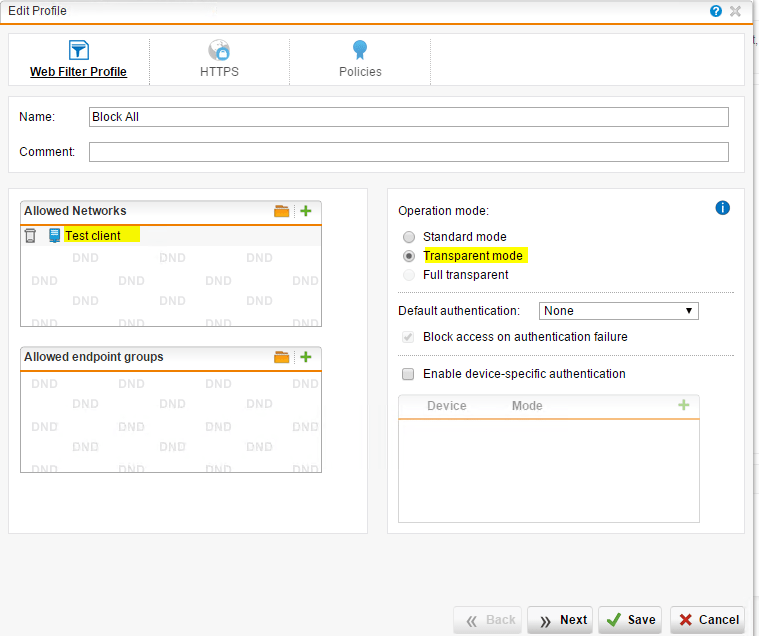
Task: Click the Policies ribbon icon
Action: click(x=360, y=49)
